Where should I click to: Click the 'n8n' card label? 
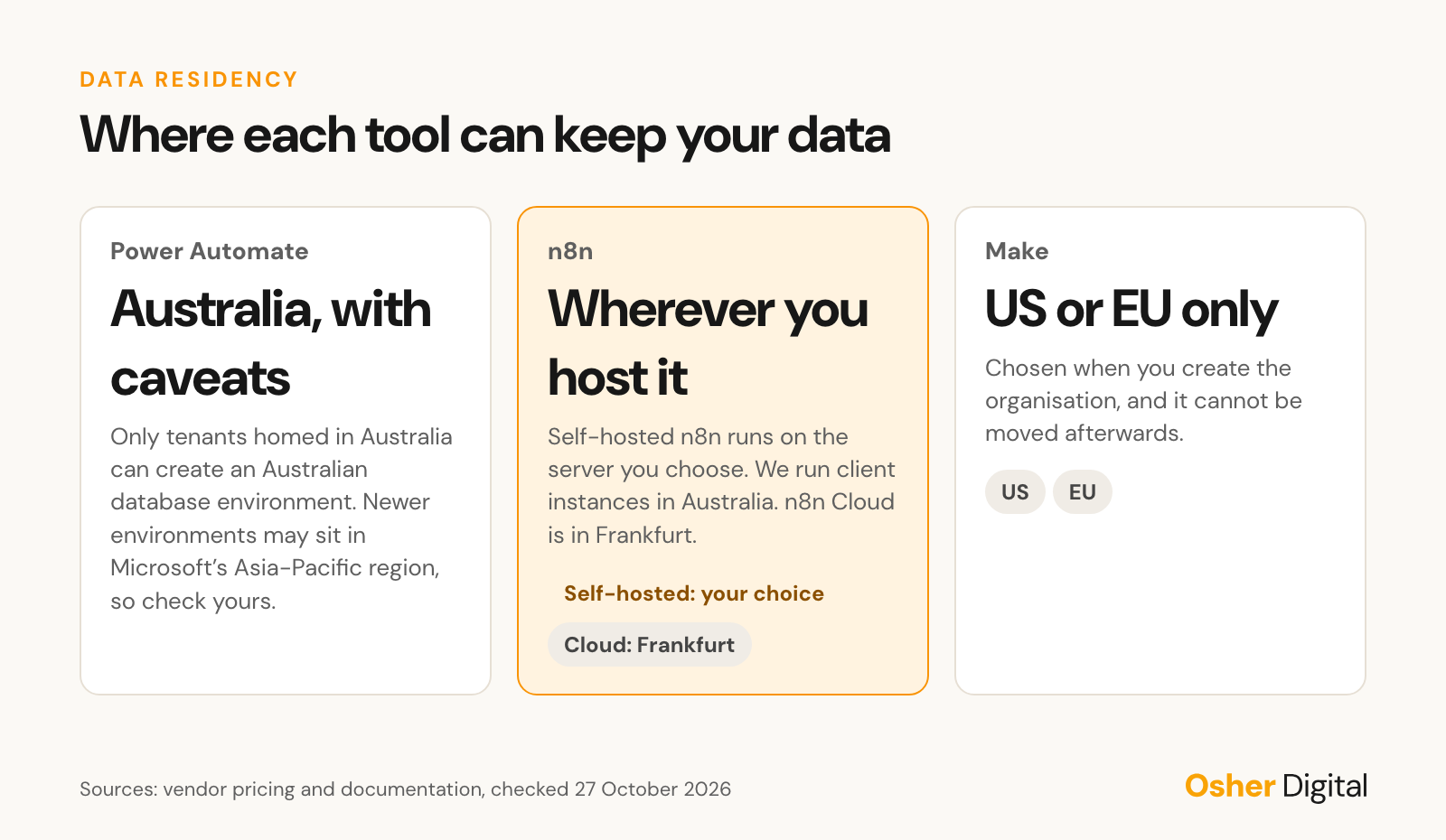click(x=570, y=251)
